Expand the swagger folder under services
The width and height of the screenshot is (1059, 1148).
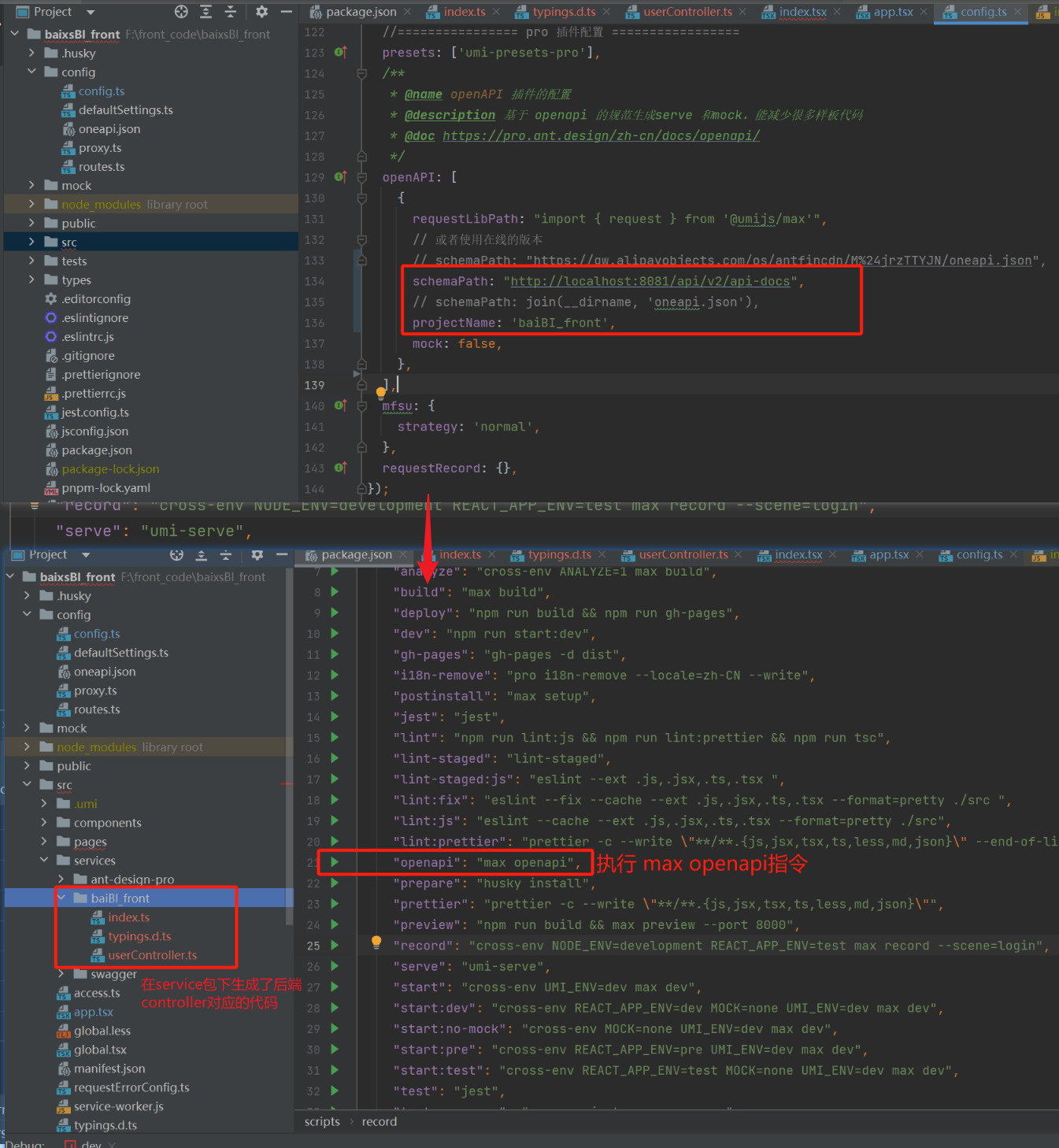(x=61, y=974)
